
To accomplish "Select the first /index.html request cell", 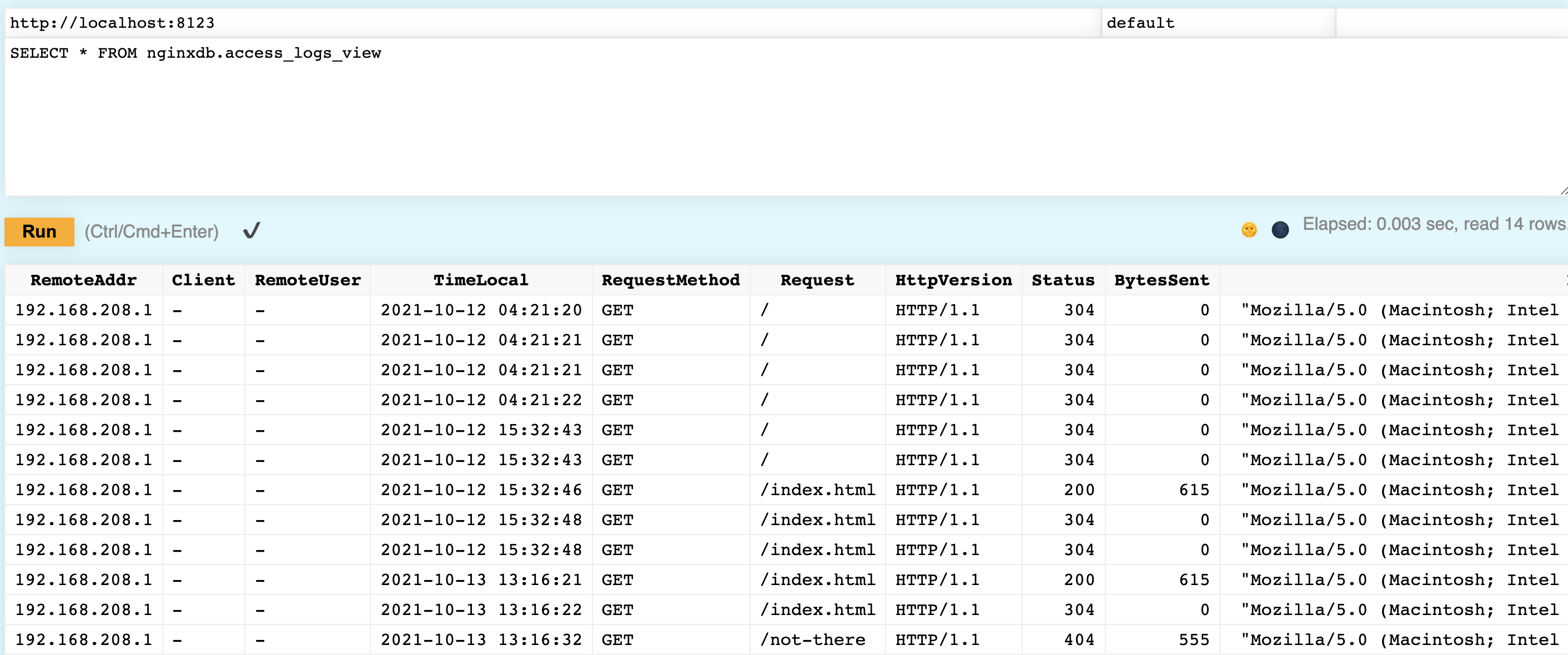I will pyautogui.click(x=818, y=490).
